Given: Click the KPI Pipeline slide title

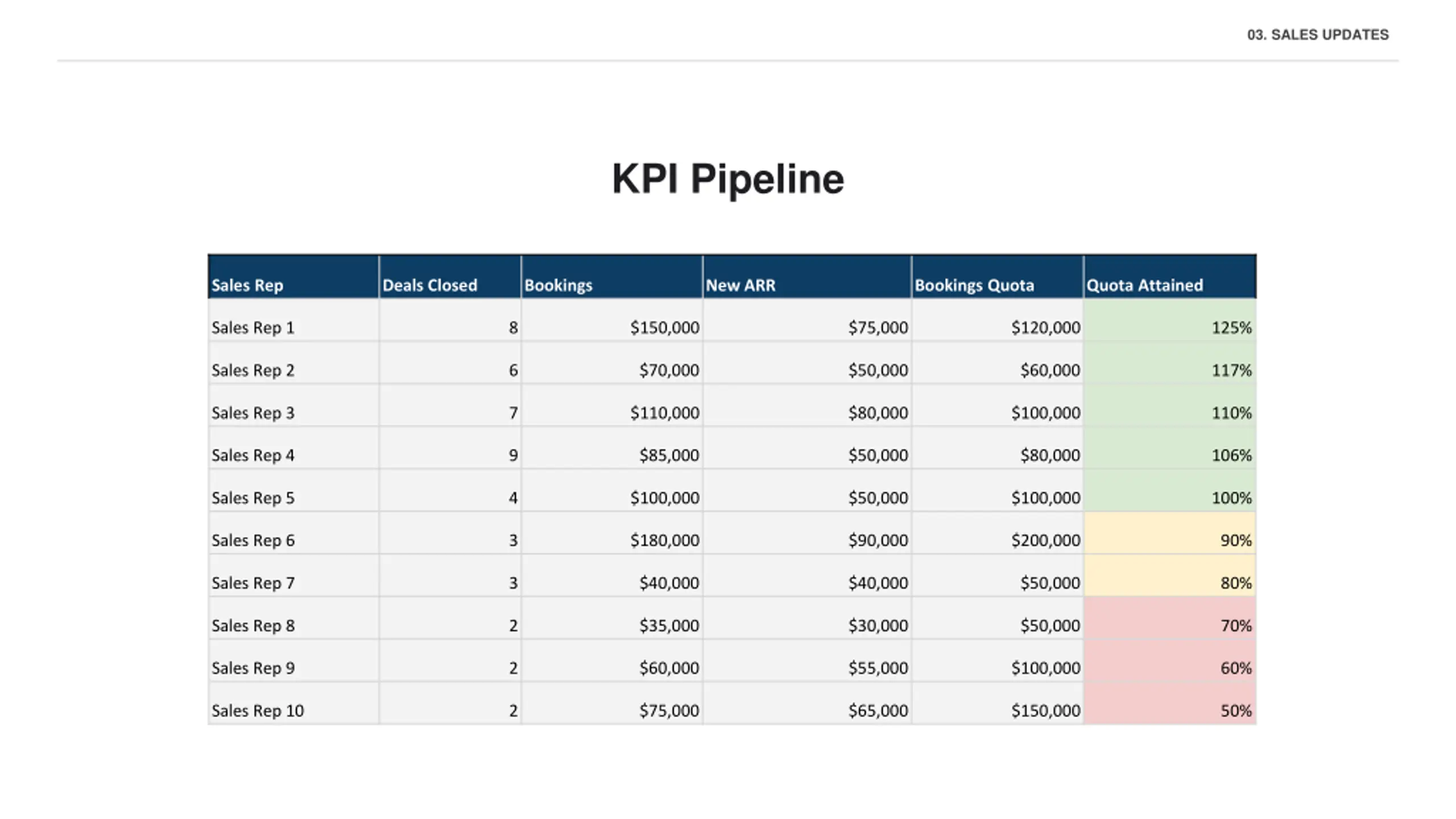Looking at the screenshot, I should tap(727, 179).
